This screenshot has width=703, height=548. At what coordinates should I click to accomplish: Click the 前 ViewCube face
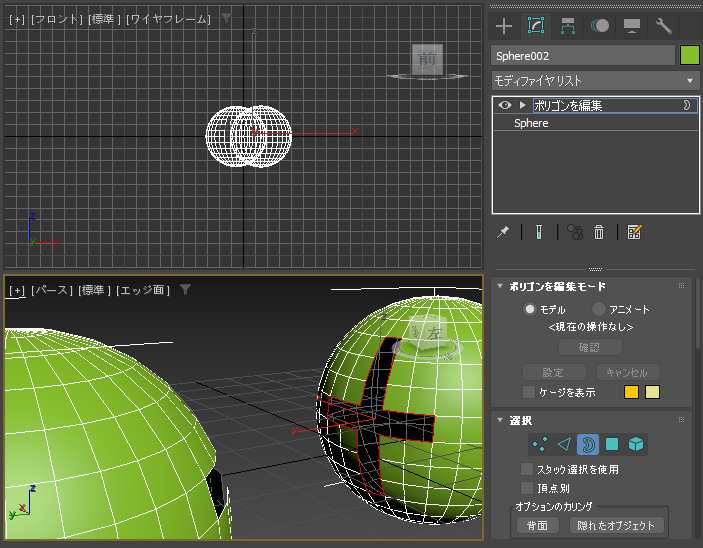click(427, 59)
